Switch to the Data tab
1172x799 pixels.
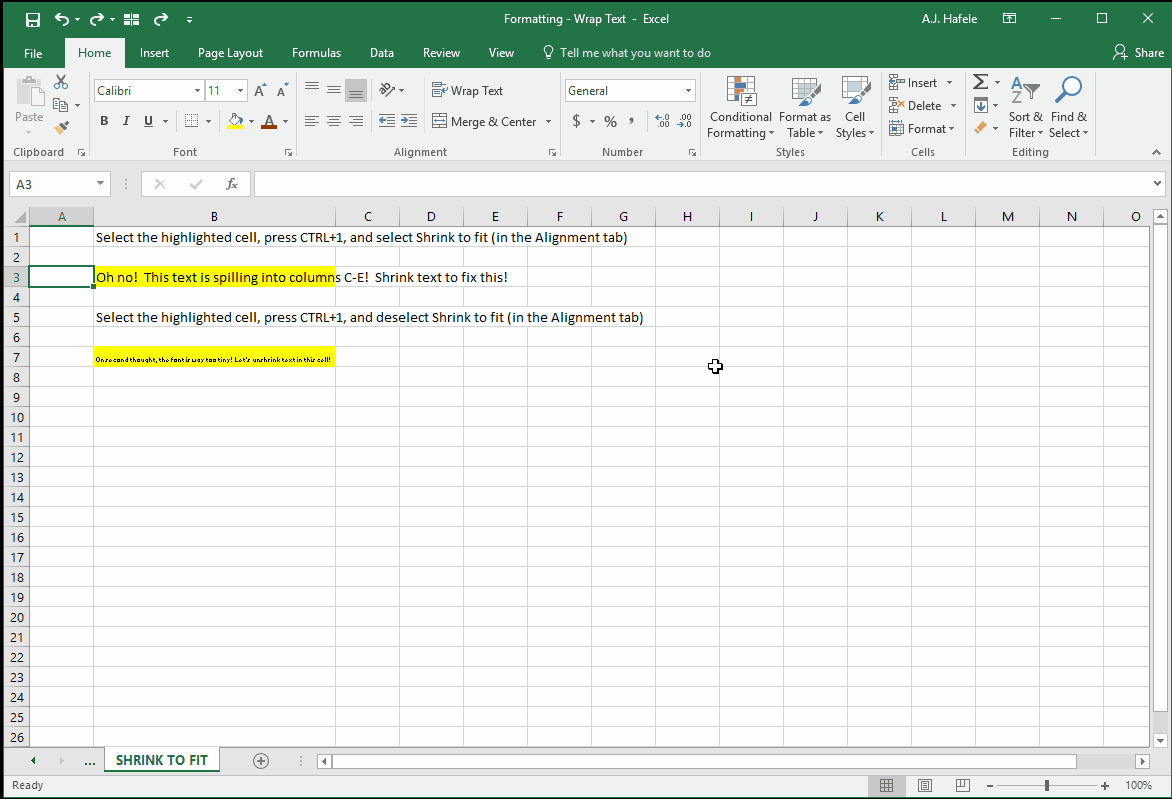point(382,53)
